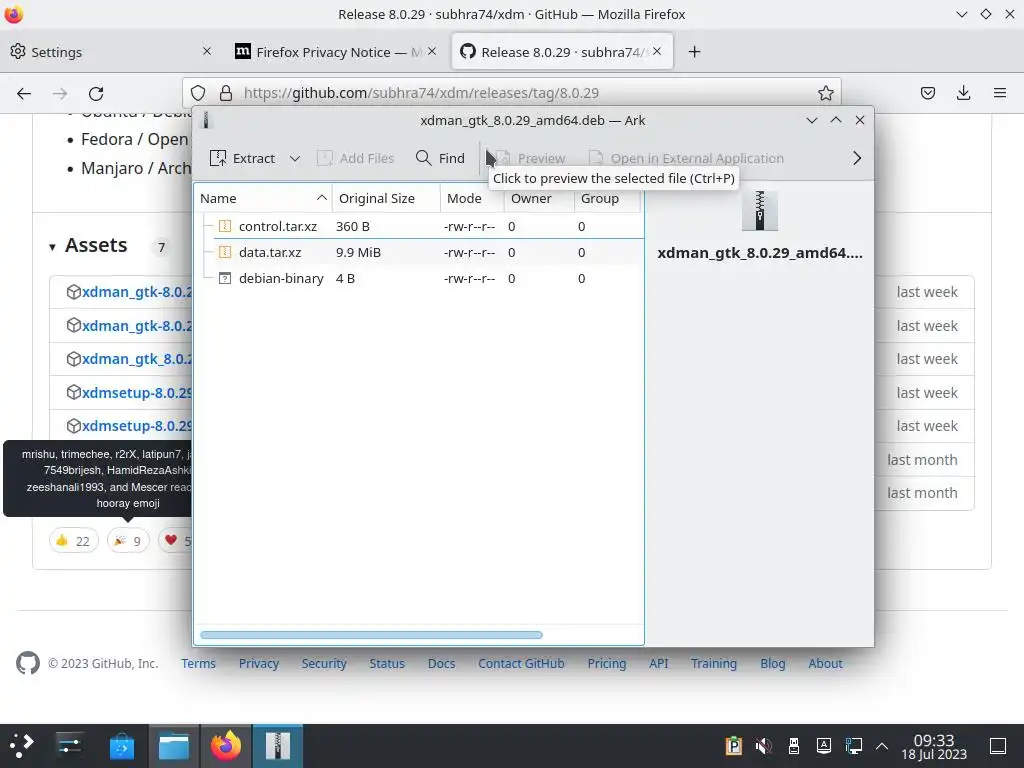1024x768 pixels.
Task: Open the Firefox hamburger menu
Action: tap(1000, 93)
